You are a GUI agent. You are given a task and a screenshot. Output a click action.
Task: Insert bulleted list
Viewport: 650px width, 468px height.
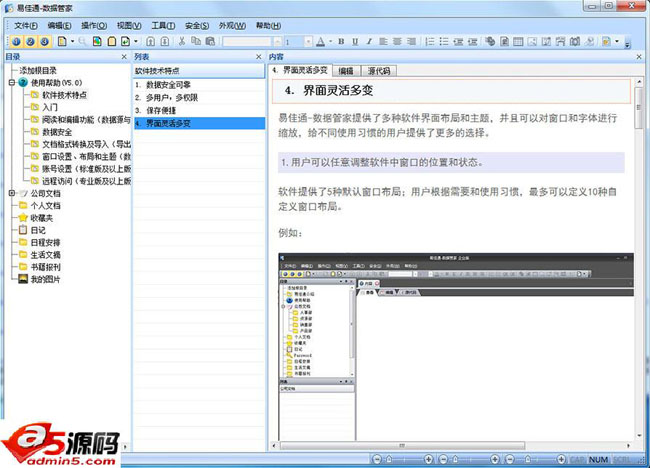(x=444, y=41)
